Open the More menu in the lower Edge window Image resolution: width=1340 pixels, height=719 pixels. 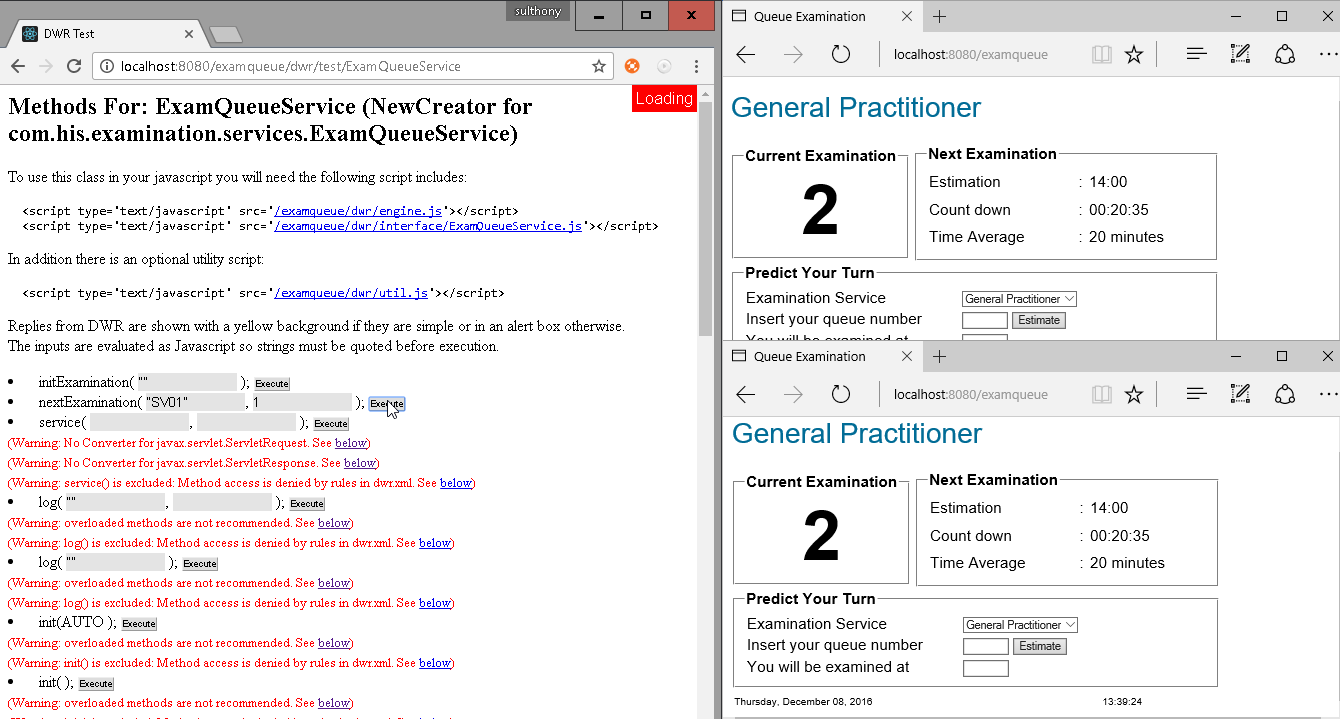(1328, 394)
